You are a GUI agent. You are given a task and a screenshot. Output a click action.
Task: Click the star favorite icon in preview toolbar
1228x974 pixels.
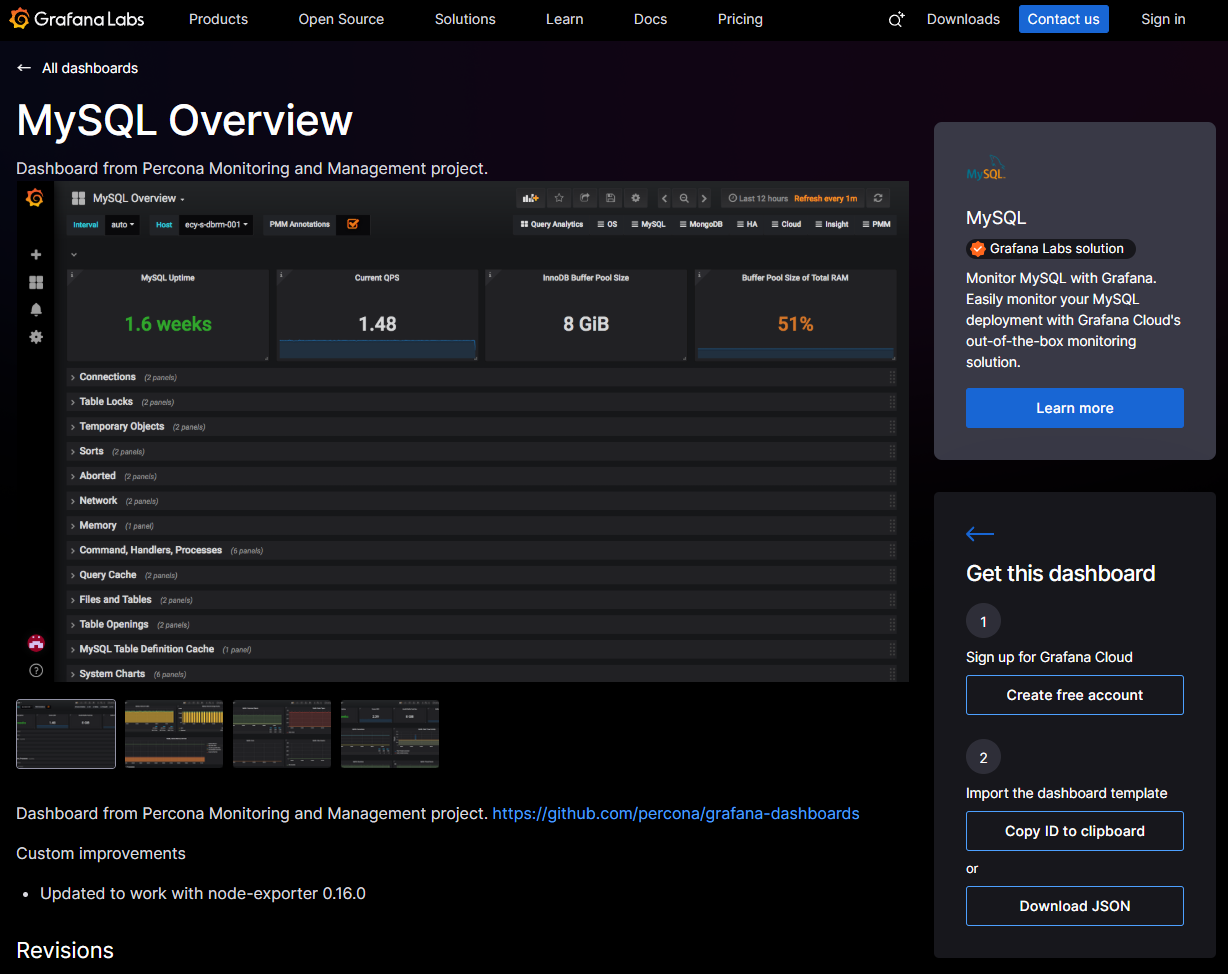point(559,198)
